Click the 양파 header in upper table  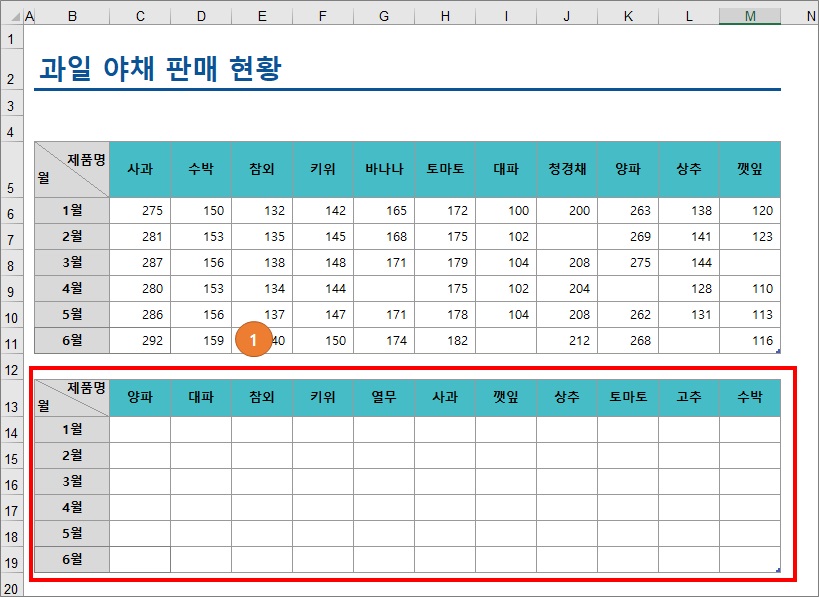628,169
